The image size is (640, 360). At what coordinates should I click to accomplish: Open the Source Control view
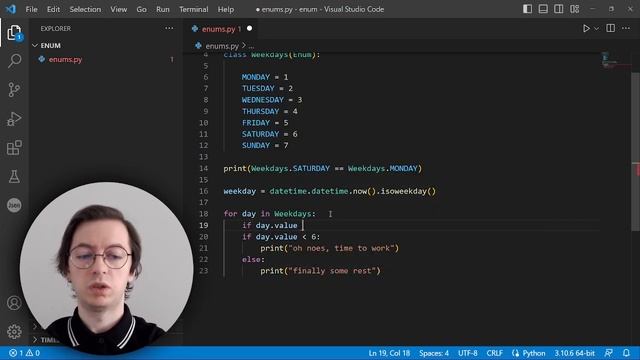[14, 89]
